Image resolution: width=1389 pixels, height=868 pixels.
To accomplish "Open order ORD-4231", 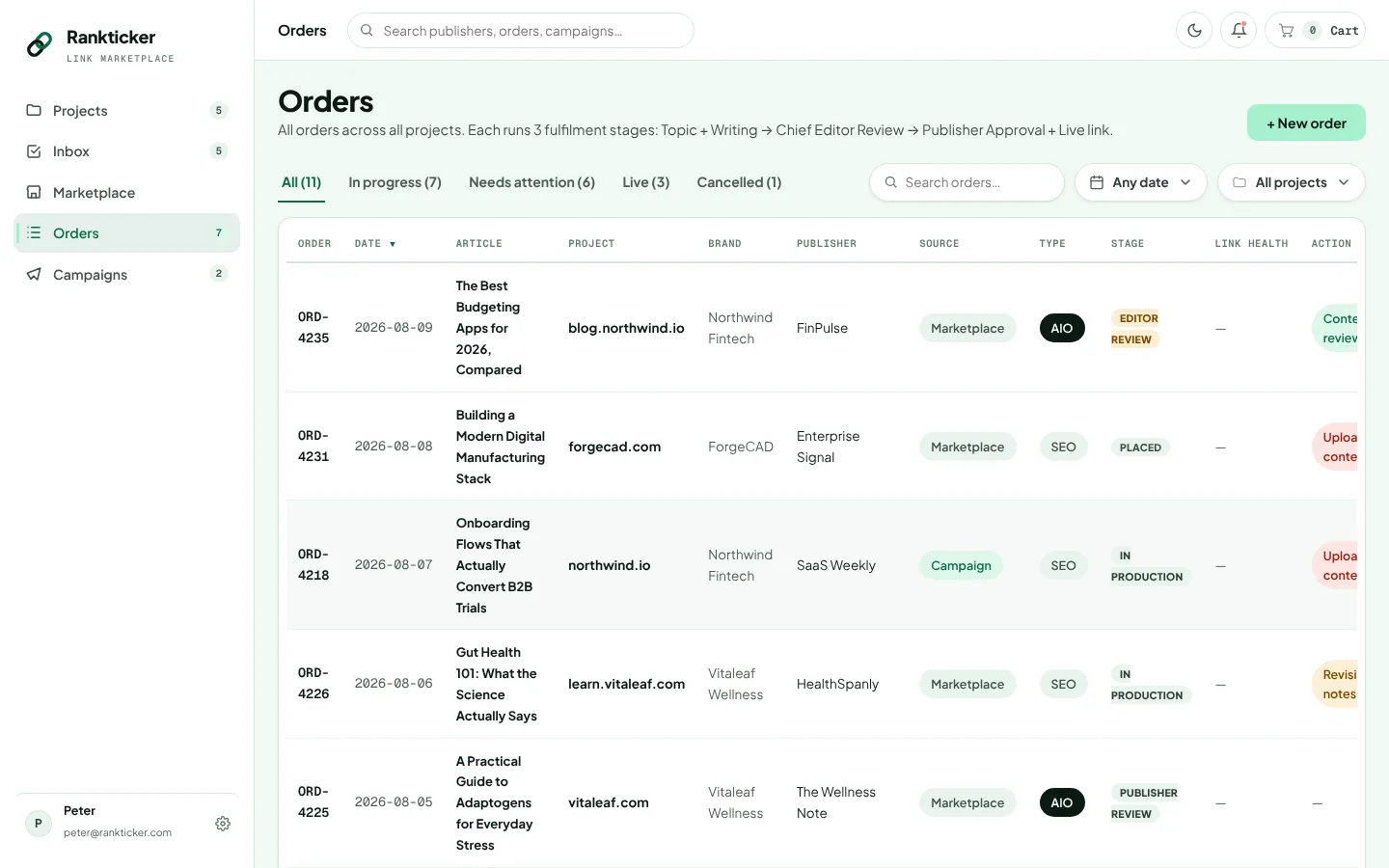I will [x=313, y=447].
